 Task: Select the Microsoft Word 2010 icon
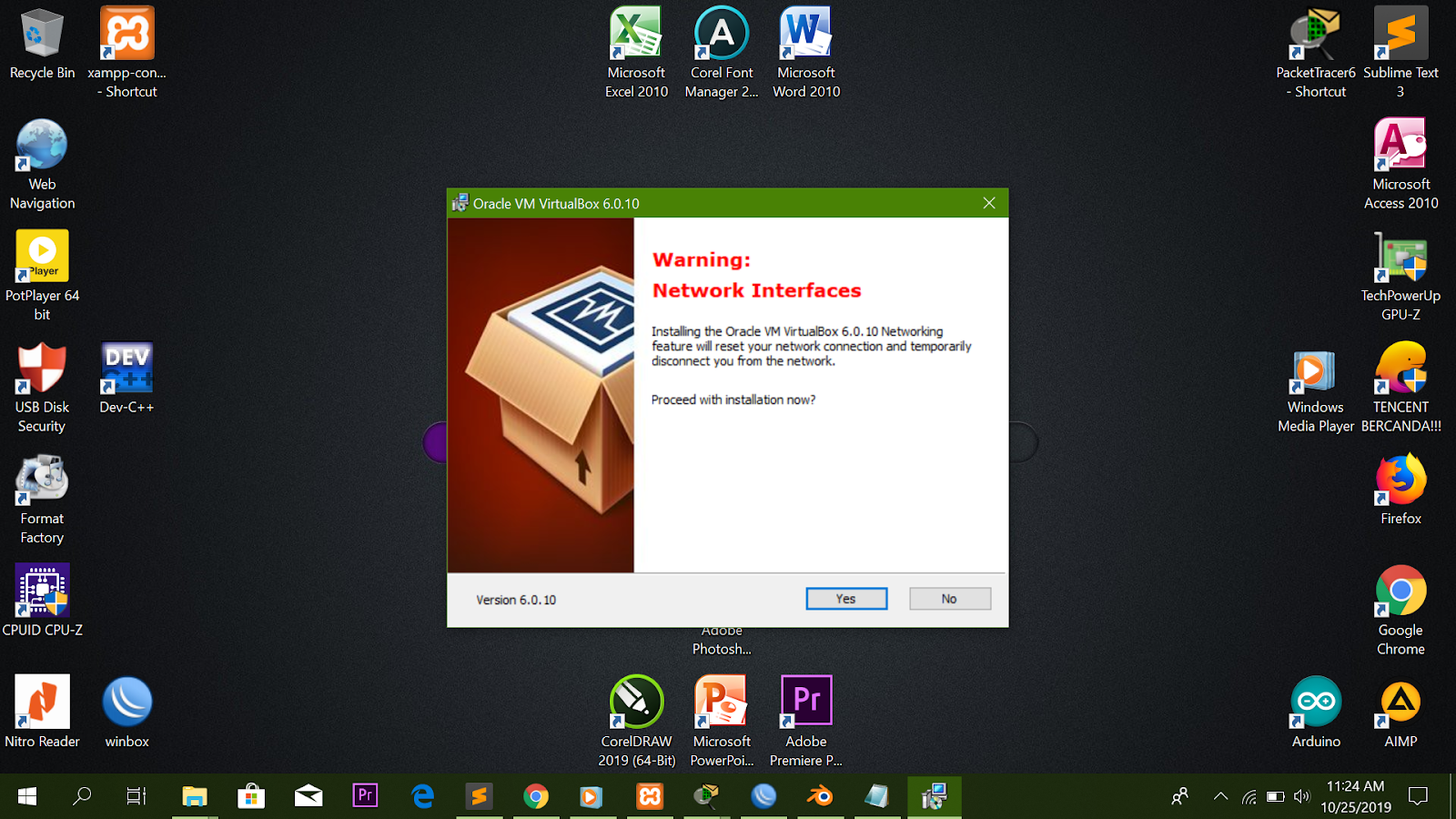pyautogui.click(x=806, y=53)
